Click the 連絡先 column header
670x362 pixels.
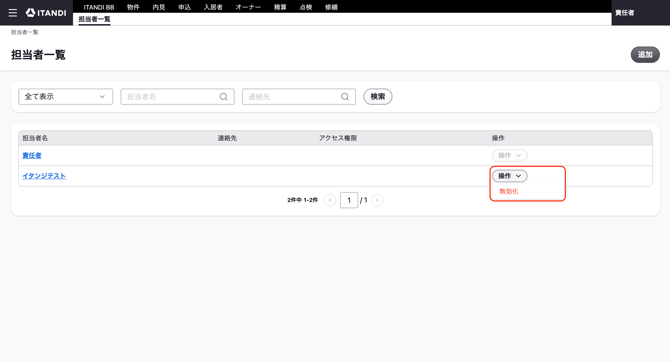pos(227,138)
